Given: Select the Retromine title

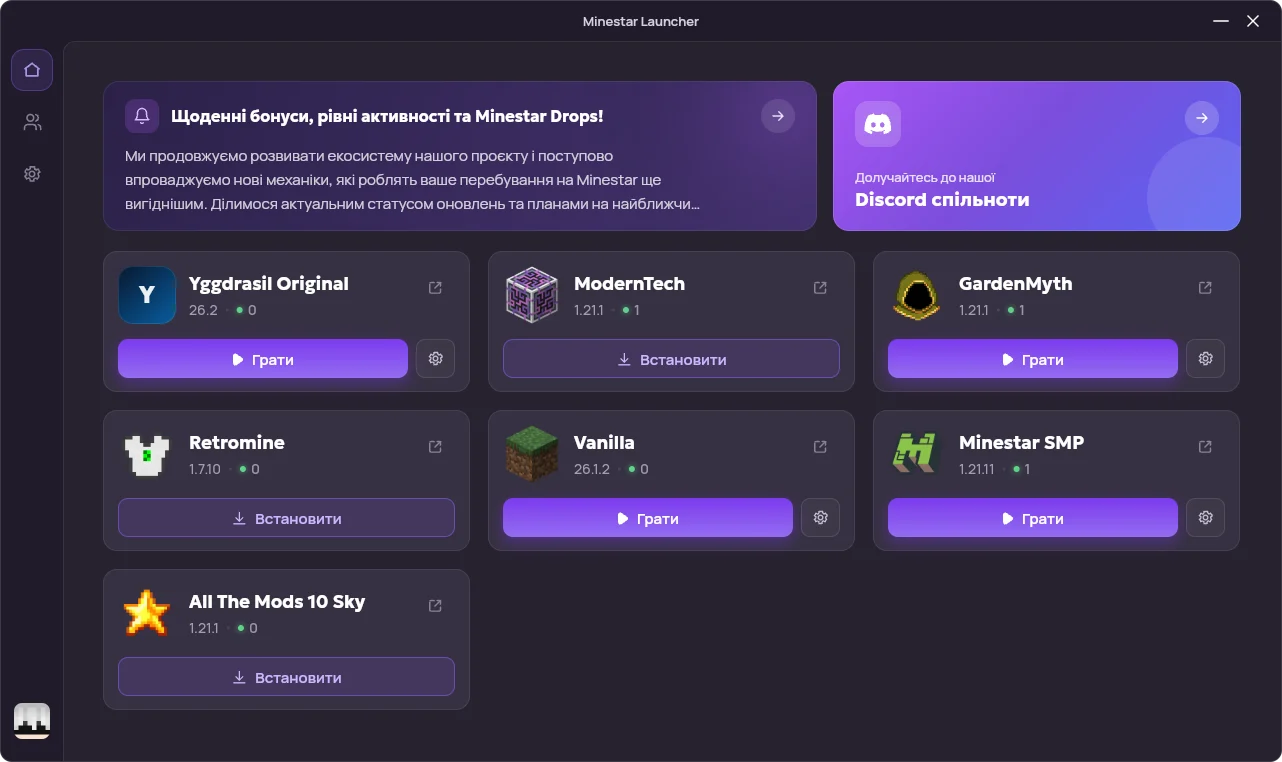Looking at the screenshot, I should click(x=237, y=442).
